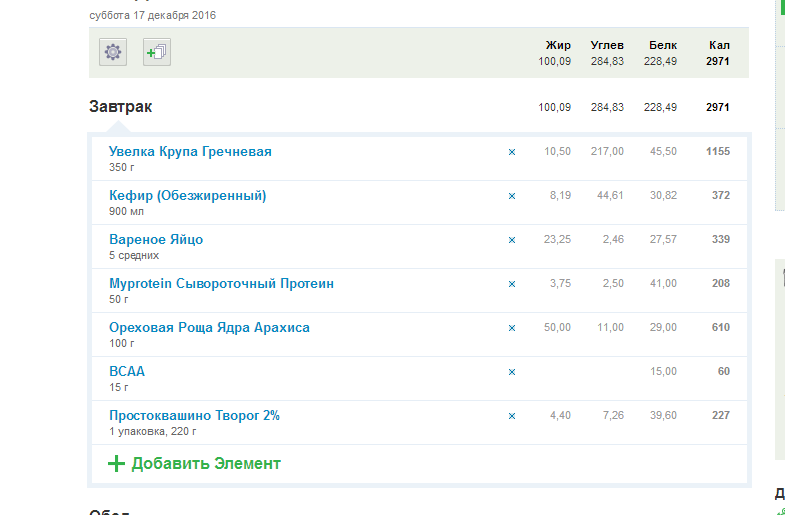Image resolution: width=785 pixels, height=515 pixels.
Task: Click the 1 упаковка, 220 г portion text
Action: pos(153,431)
